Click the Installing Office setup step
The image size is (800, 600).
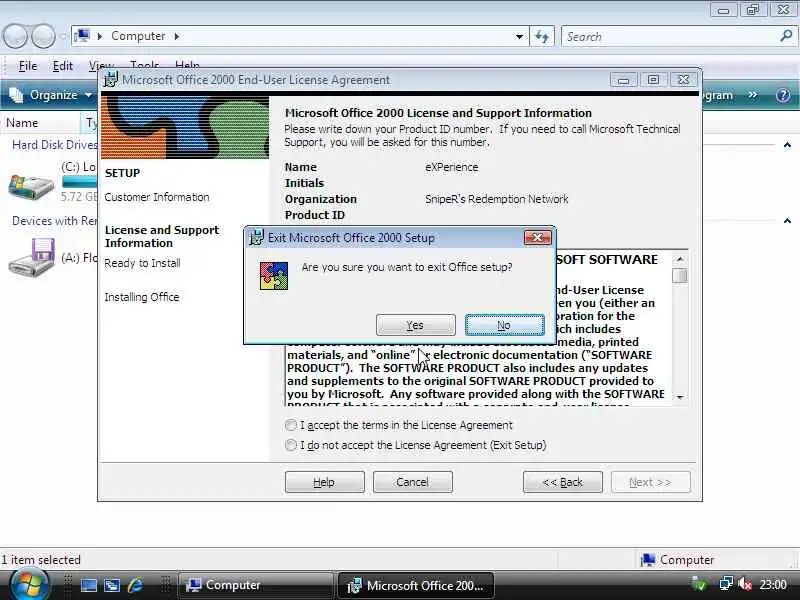(x=142, y=297)
